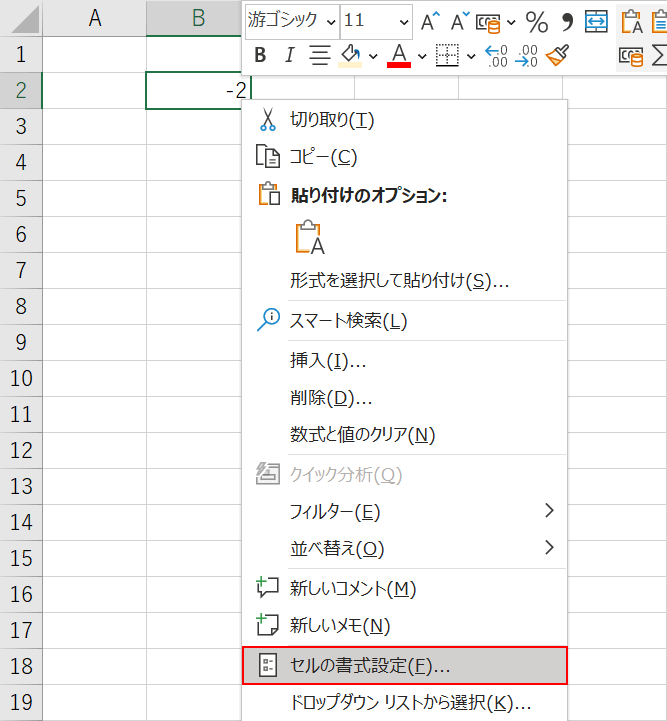Expand the borders dropdown arrow
Screen dimensions: 667x721
(471, 56)
